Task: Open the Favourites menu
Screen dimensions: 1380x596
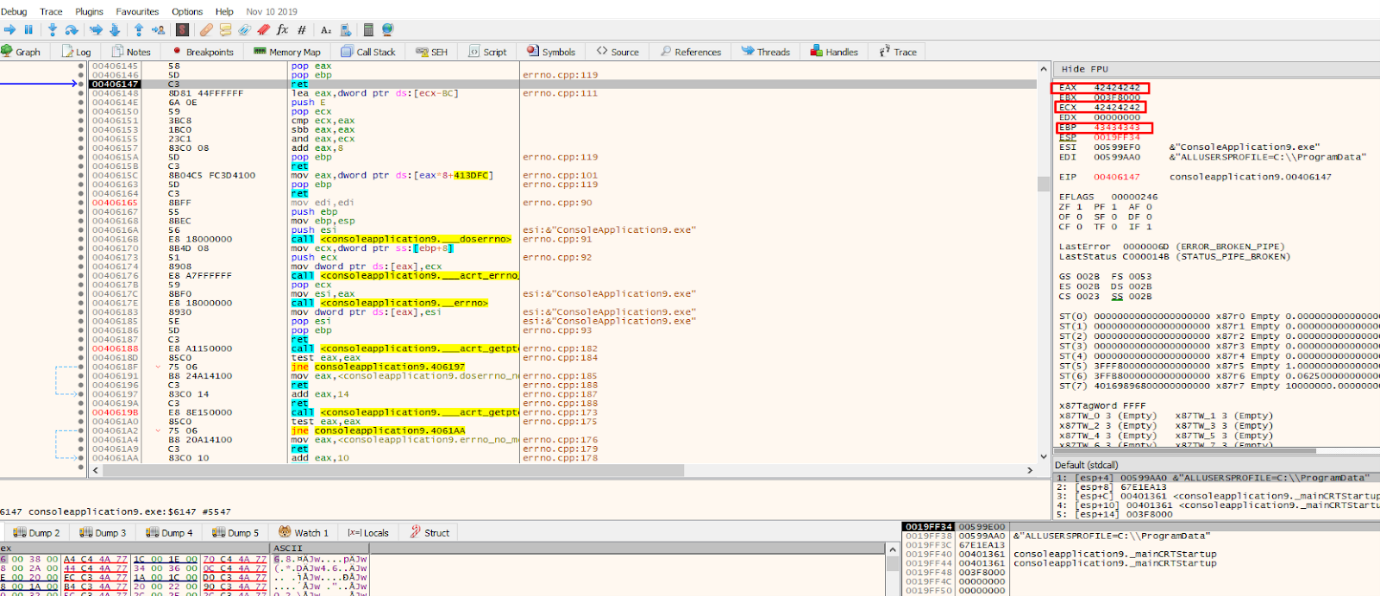Action: 137,11
